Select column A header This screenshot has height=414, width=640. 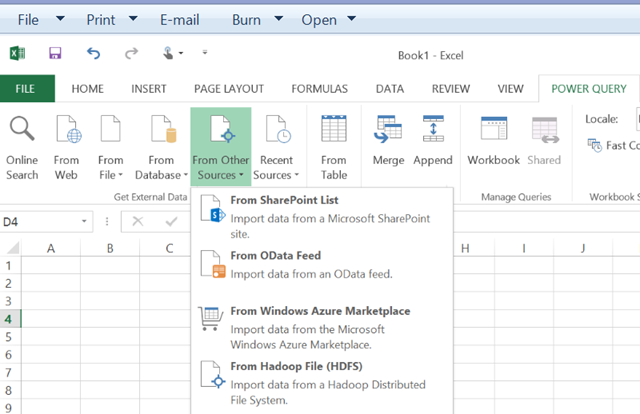51,248
